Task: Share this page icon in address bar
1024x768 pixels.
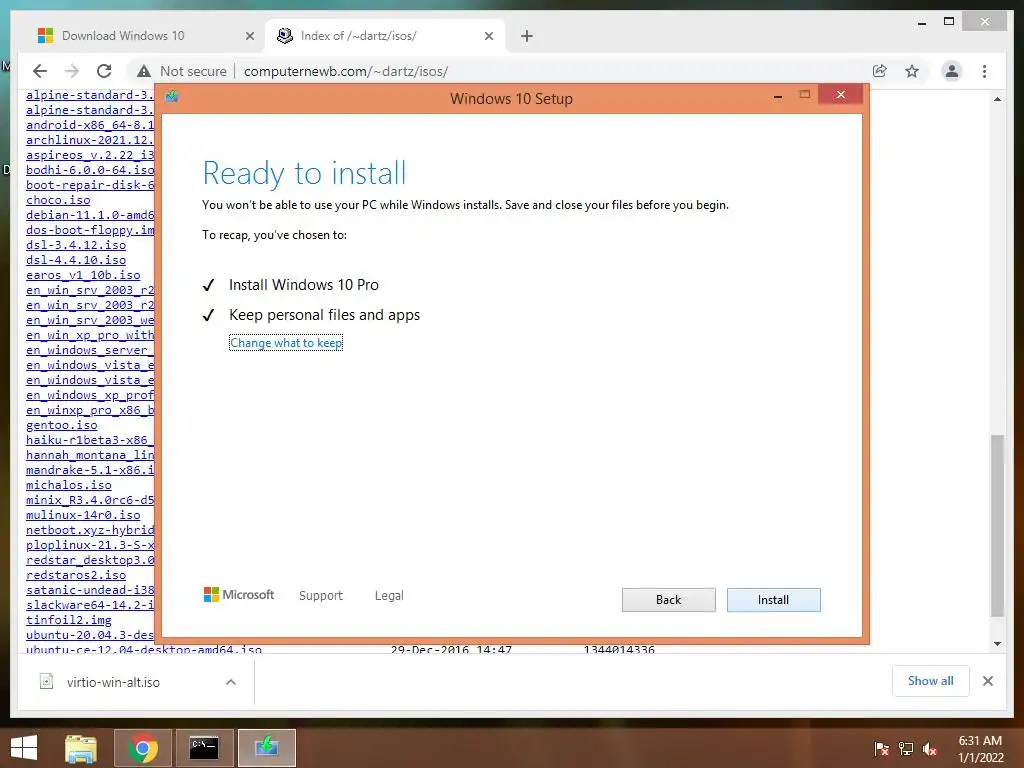Action: (880, 71)
